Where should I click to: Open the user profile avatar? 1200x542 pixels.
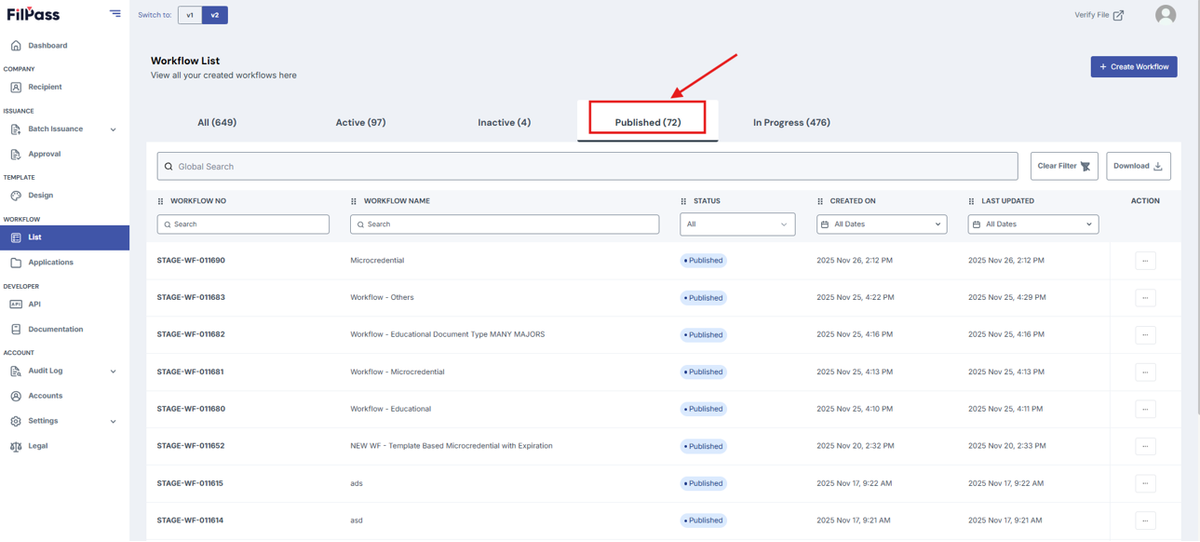pos(1165,14)
